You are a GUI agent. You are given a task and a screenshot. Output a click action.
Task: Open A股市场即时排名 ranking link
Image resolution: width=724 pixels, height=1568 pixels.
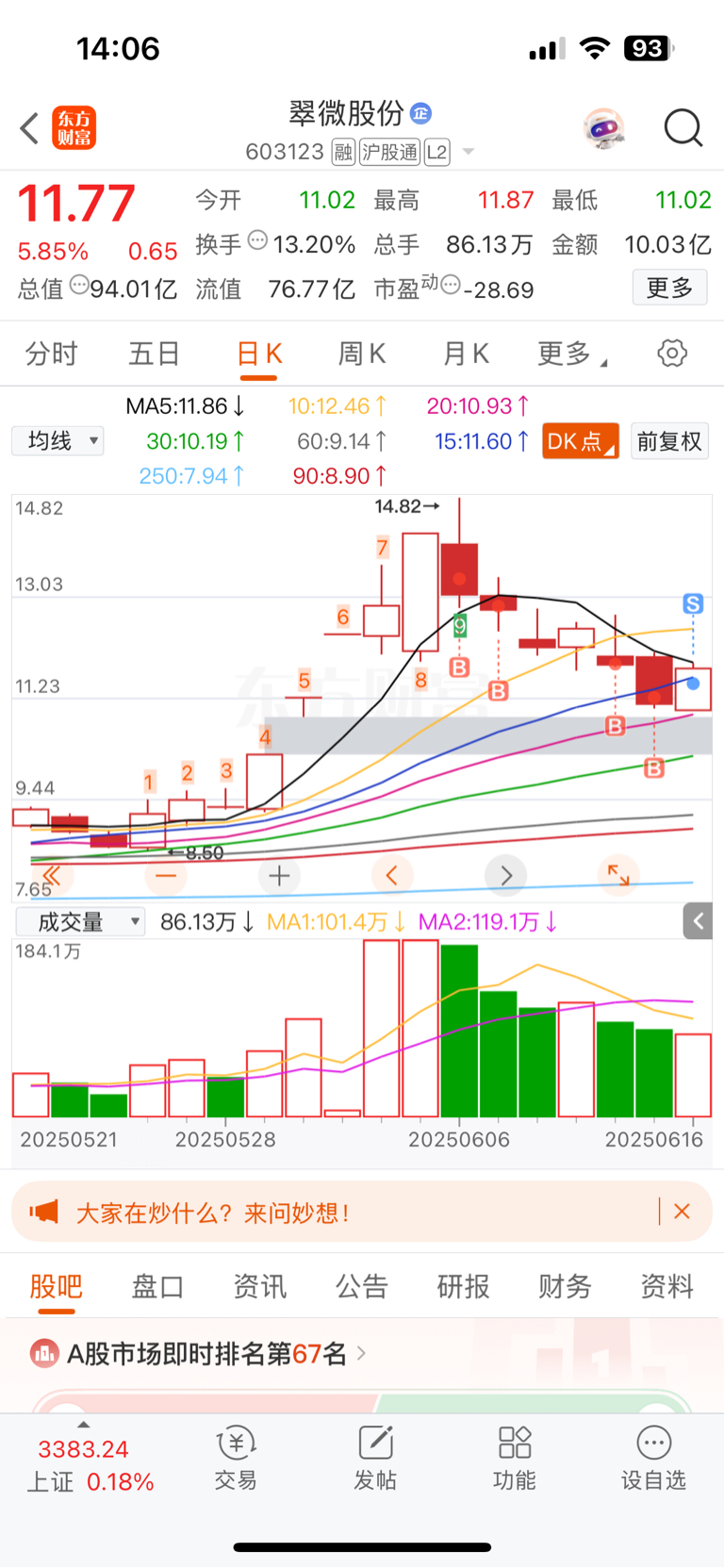pos(216,1354)
